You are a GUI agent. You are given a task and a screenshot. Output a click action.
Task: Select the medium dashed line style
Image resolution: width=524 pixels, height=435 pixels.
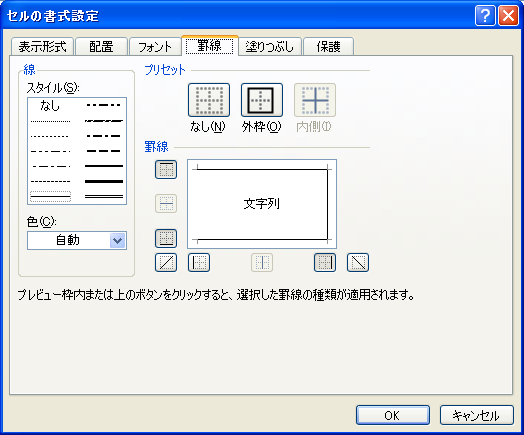(104, 151)
